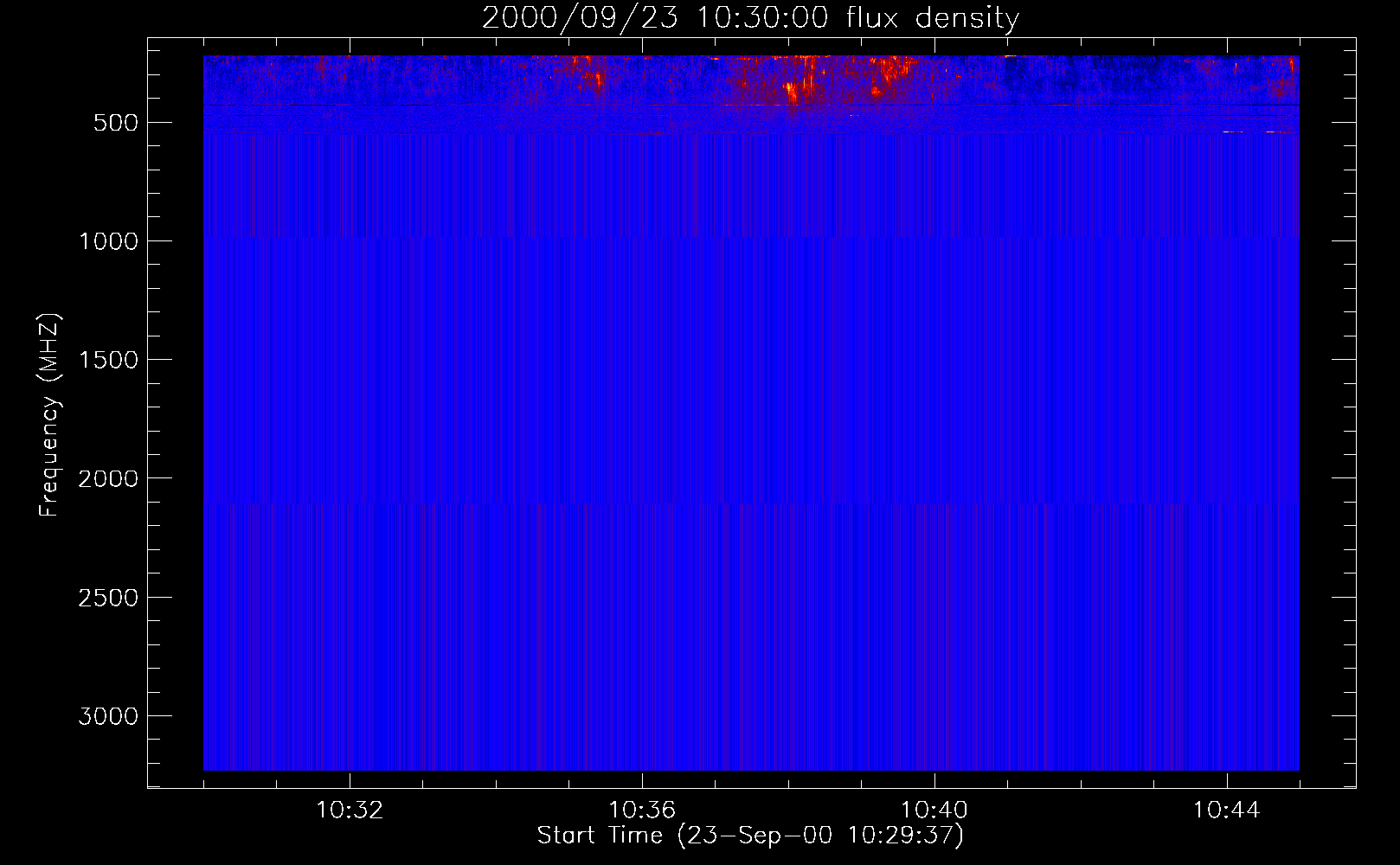The height and width of the screenshot is (865, 1400).
Task: Click the 2500 frequency tick label
Action: coord(108,598)
